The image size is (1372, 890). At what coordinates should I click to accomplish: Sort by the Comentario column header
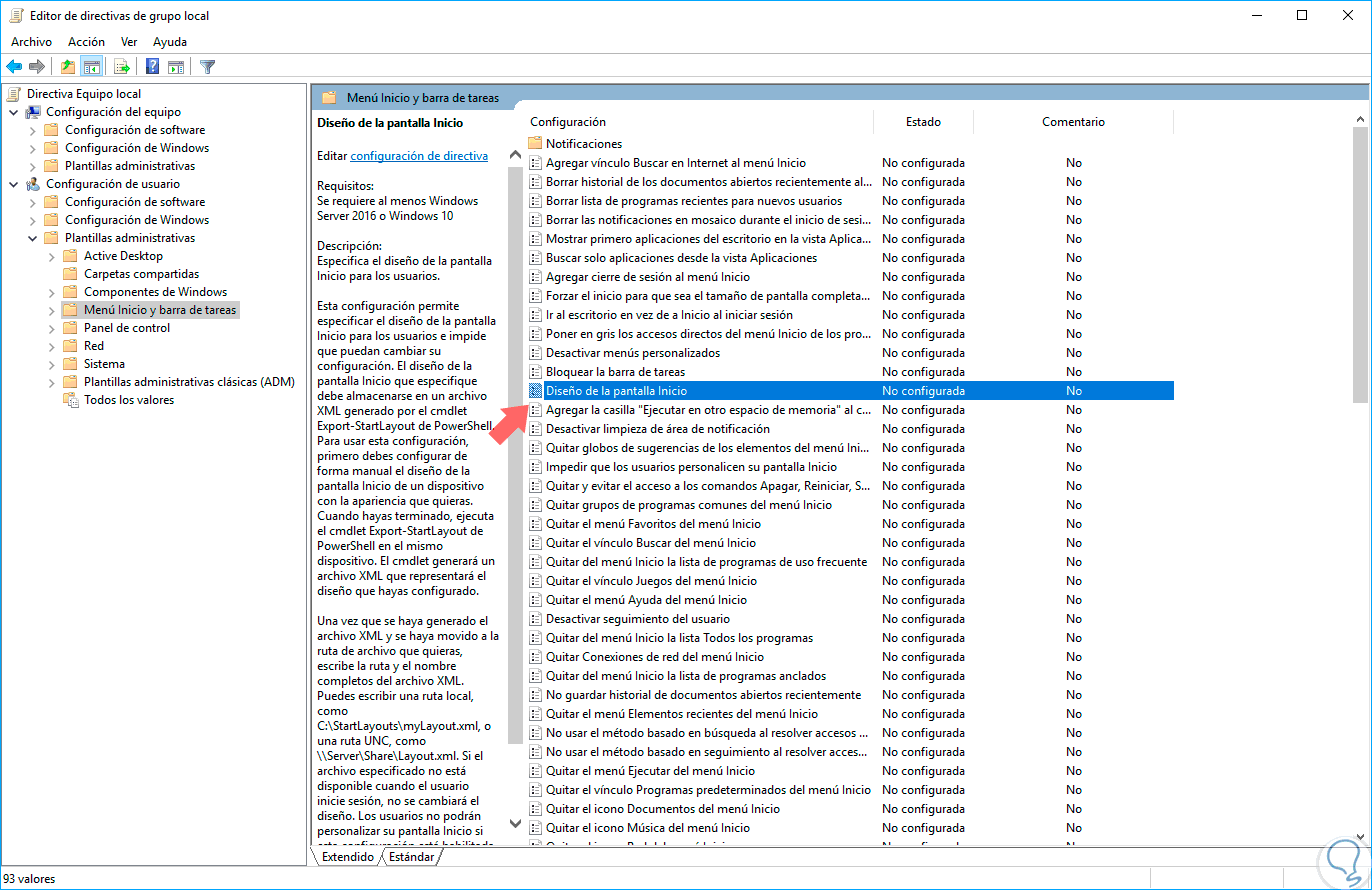[x=1073, y=122]
